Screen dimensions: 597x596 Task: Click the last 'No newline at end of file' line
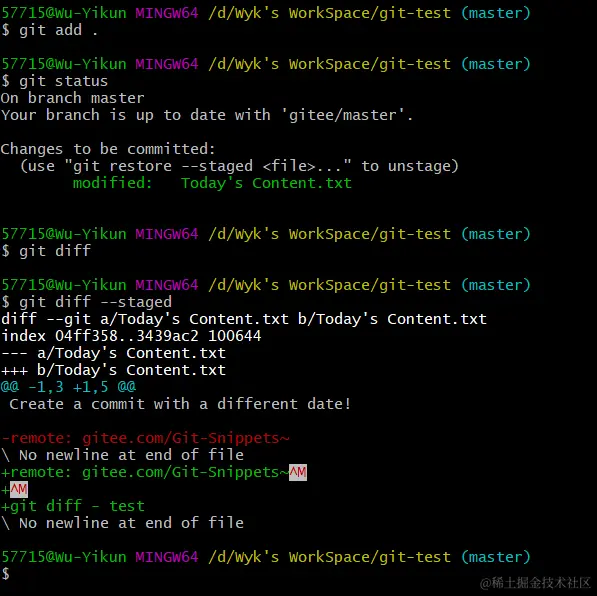(122, 523)
